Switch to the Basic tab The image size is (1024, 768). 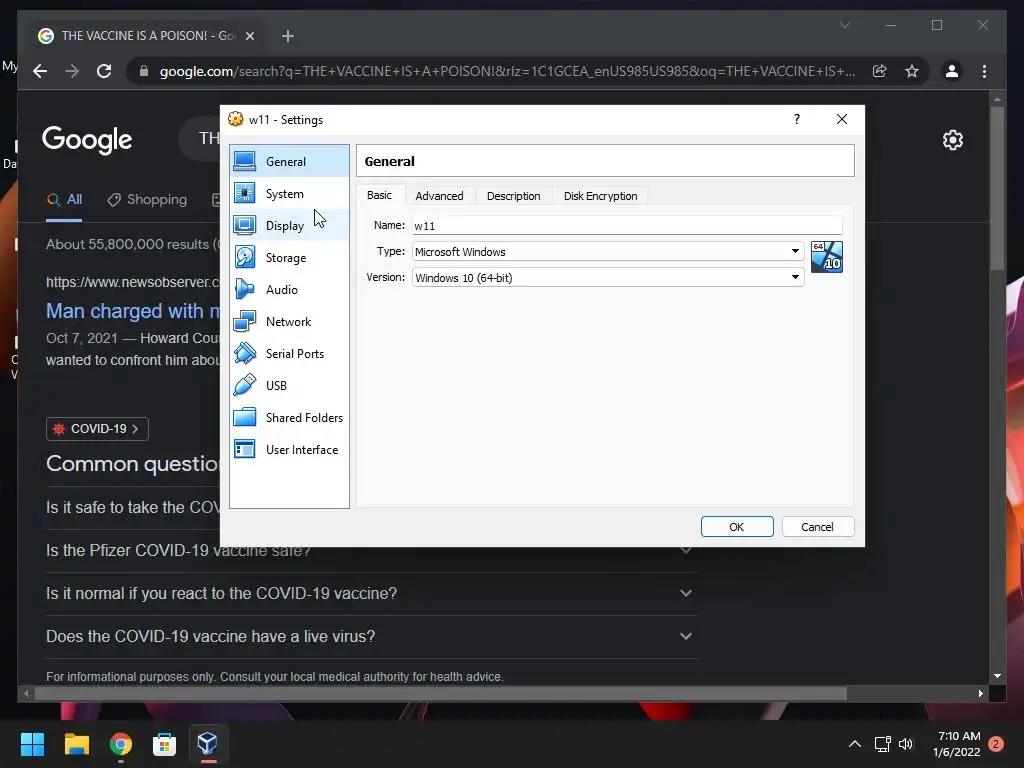click(x=379, y=195)
